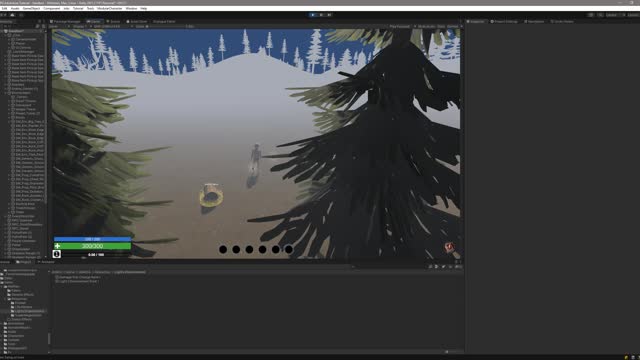Open the Package Manager tab
Viewport: 640px width, 360px height.
point(65,22)
